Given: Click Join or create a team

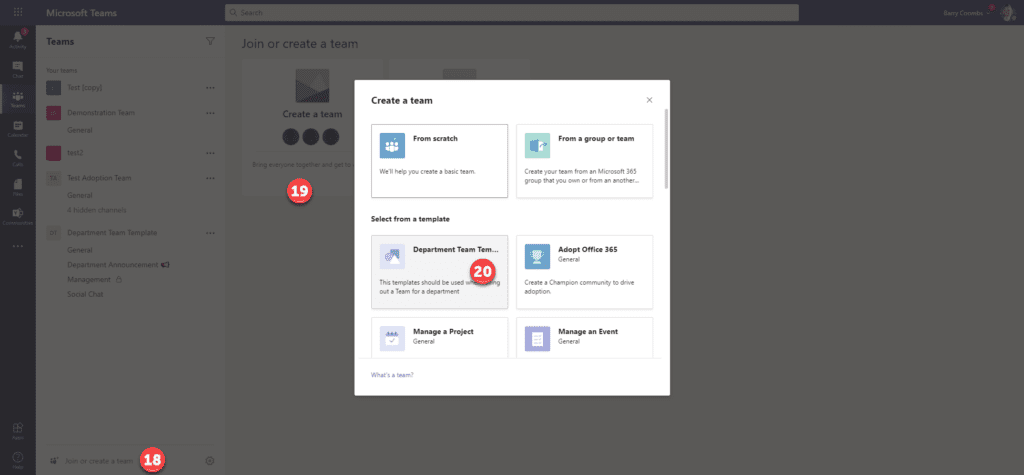Looking at the screenshot, I should (98, 461).
